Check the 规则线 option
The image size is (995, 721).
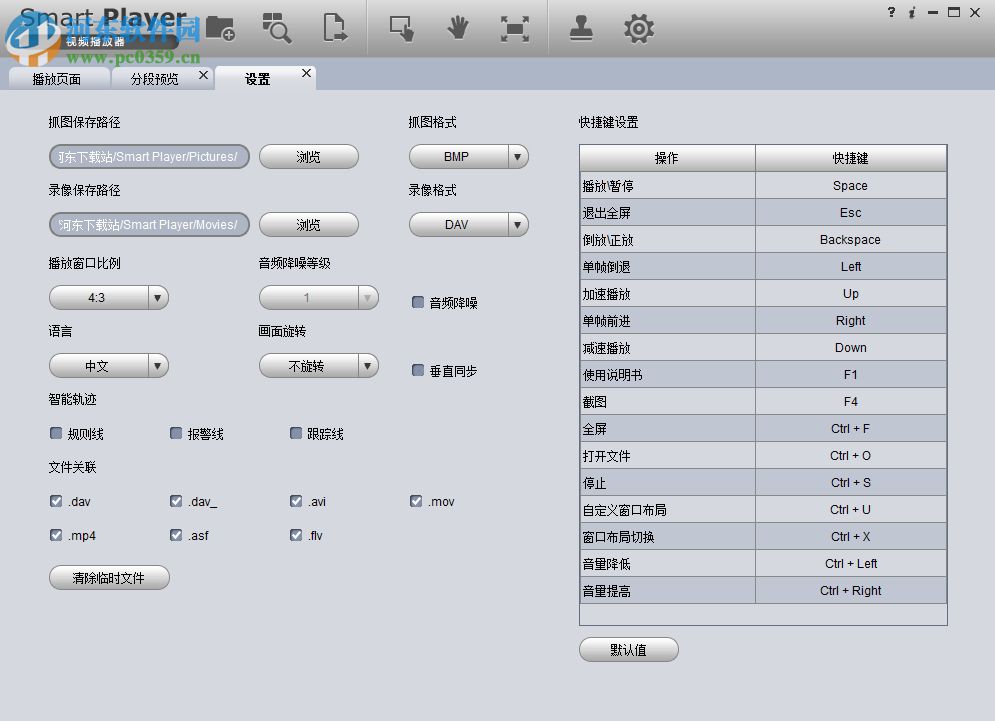point(56,433)
